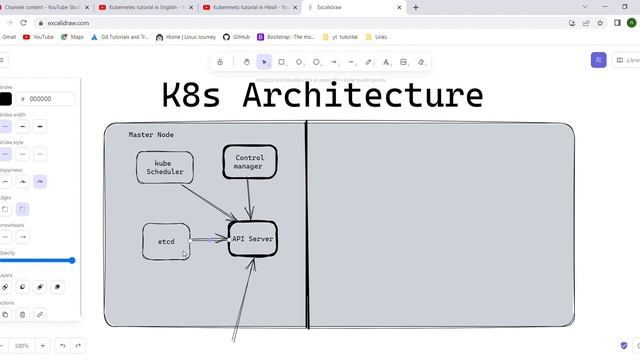This screenshot has width=640, height=360.
Task: Activate the Selection arrow tool
Action: 264,62
